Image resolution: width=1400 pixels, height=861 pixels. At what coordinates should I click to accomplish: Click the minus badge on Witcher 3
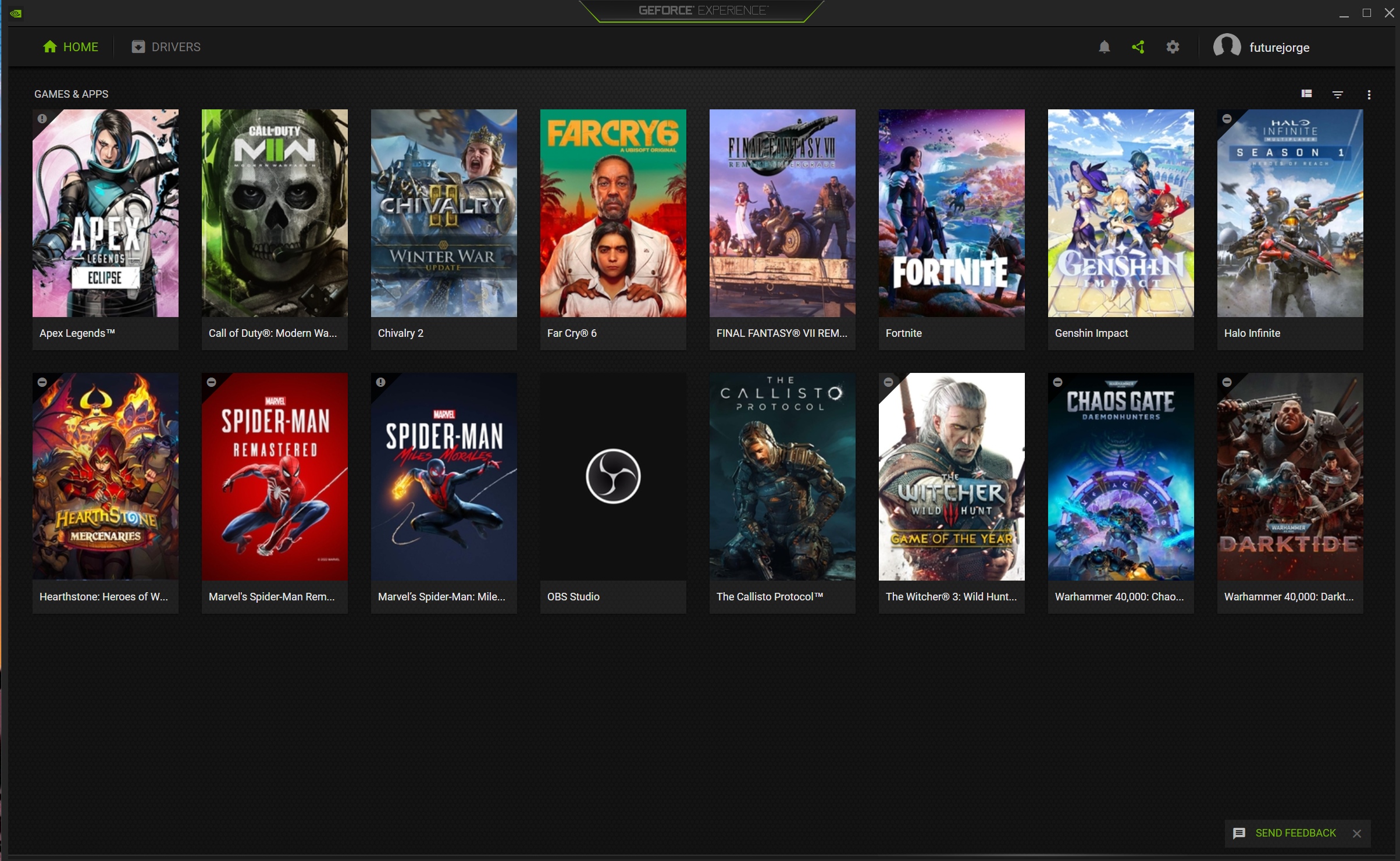(x=888, y=382)
